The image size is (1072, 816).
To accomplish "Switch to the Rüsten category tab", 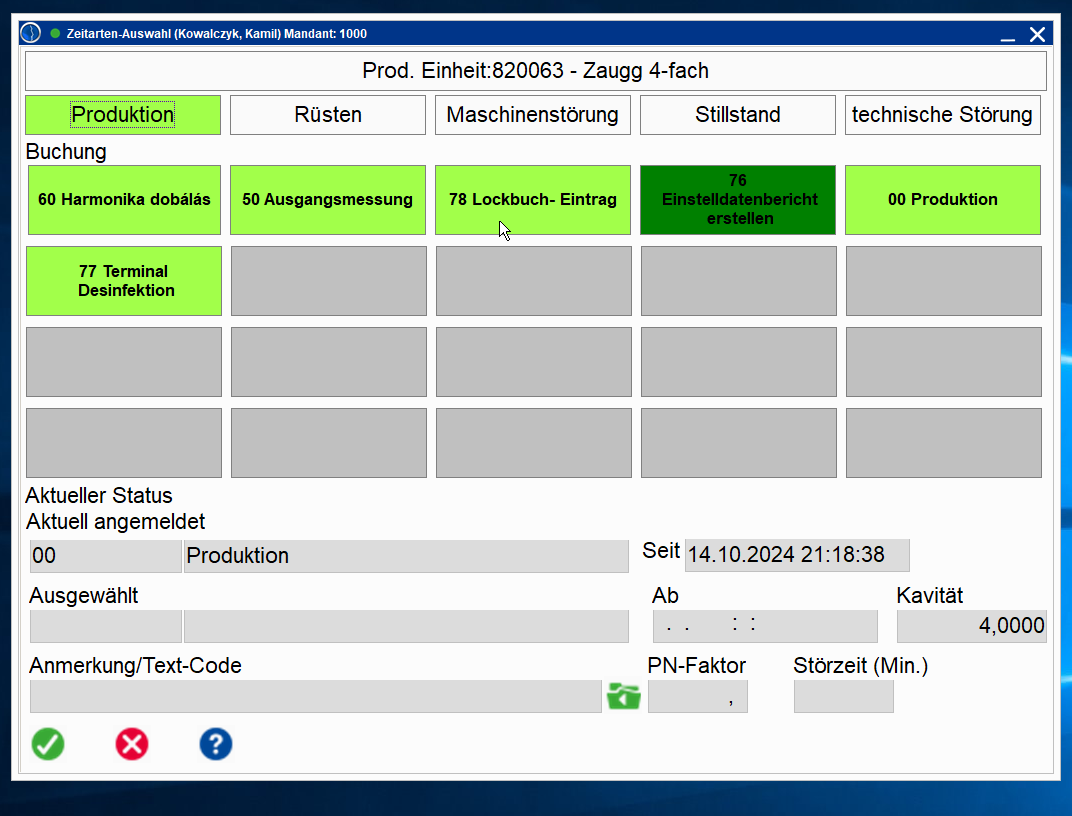I will [328, 115].
